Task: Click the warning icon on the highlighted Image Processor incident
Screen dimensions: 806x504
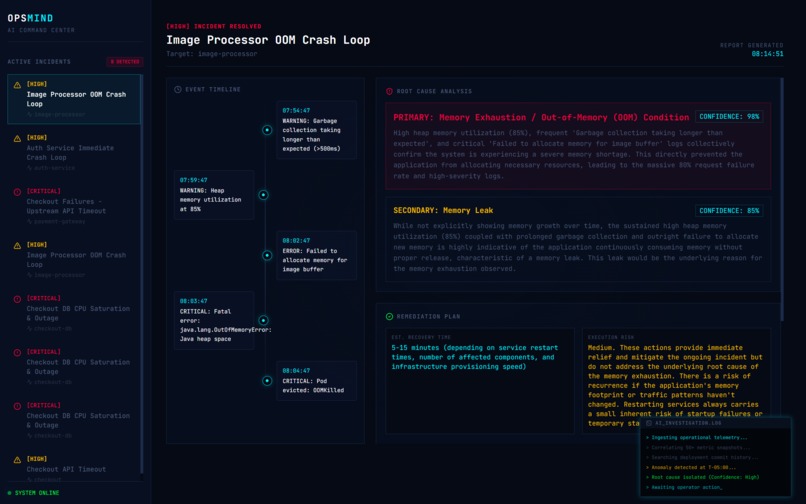Action: tap(17, 85)
